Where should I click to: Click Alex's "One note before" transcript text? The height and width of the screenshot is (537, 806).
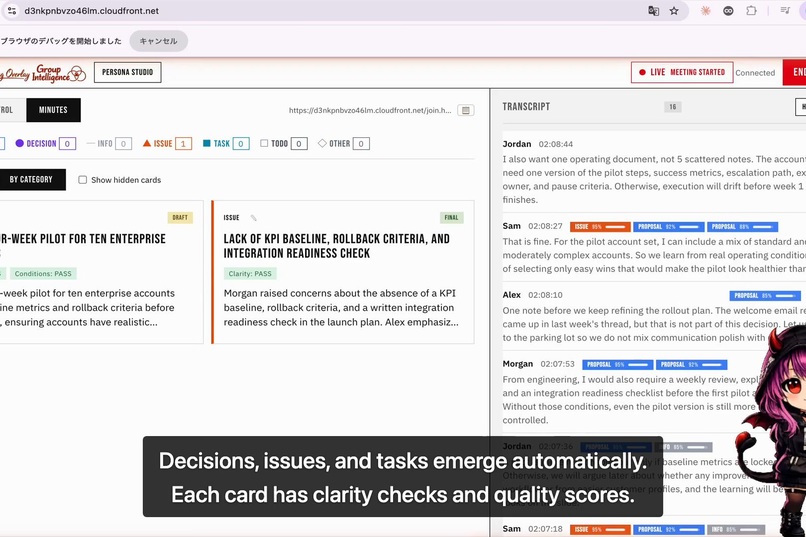654,324
